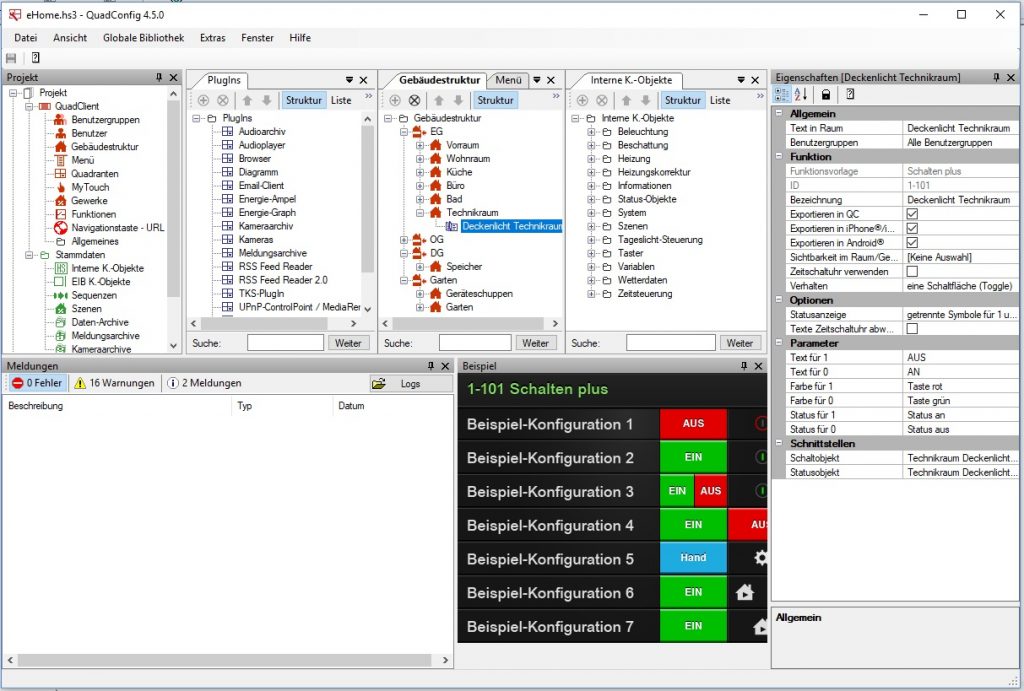
Task: Click the Gebäudestruktur Suche input field
Action: (475, 343)
